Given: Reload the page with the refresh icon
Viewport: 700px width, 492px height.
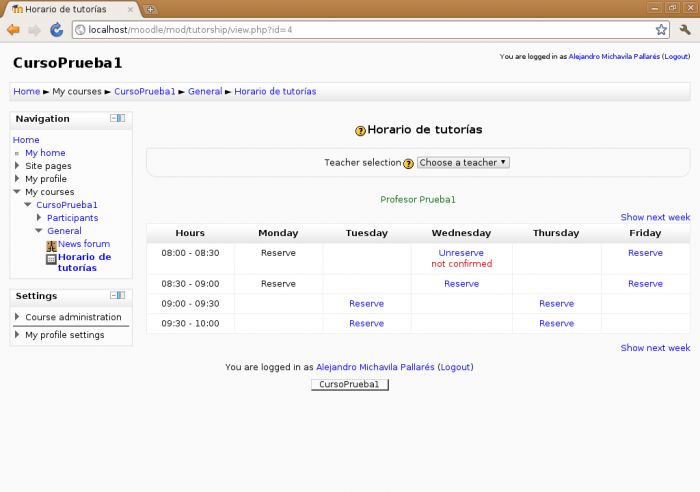Looking at the screenshot, I should pos(56,30).
